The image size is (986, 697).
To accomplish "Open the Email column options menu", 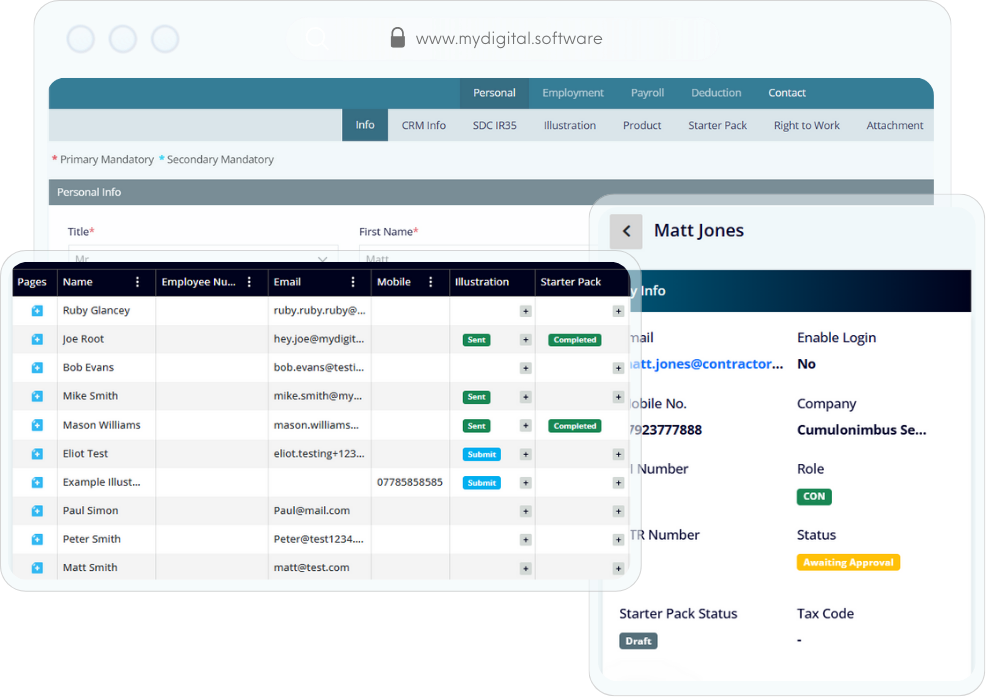I will click(x=353, y=282).
